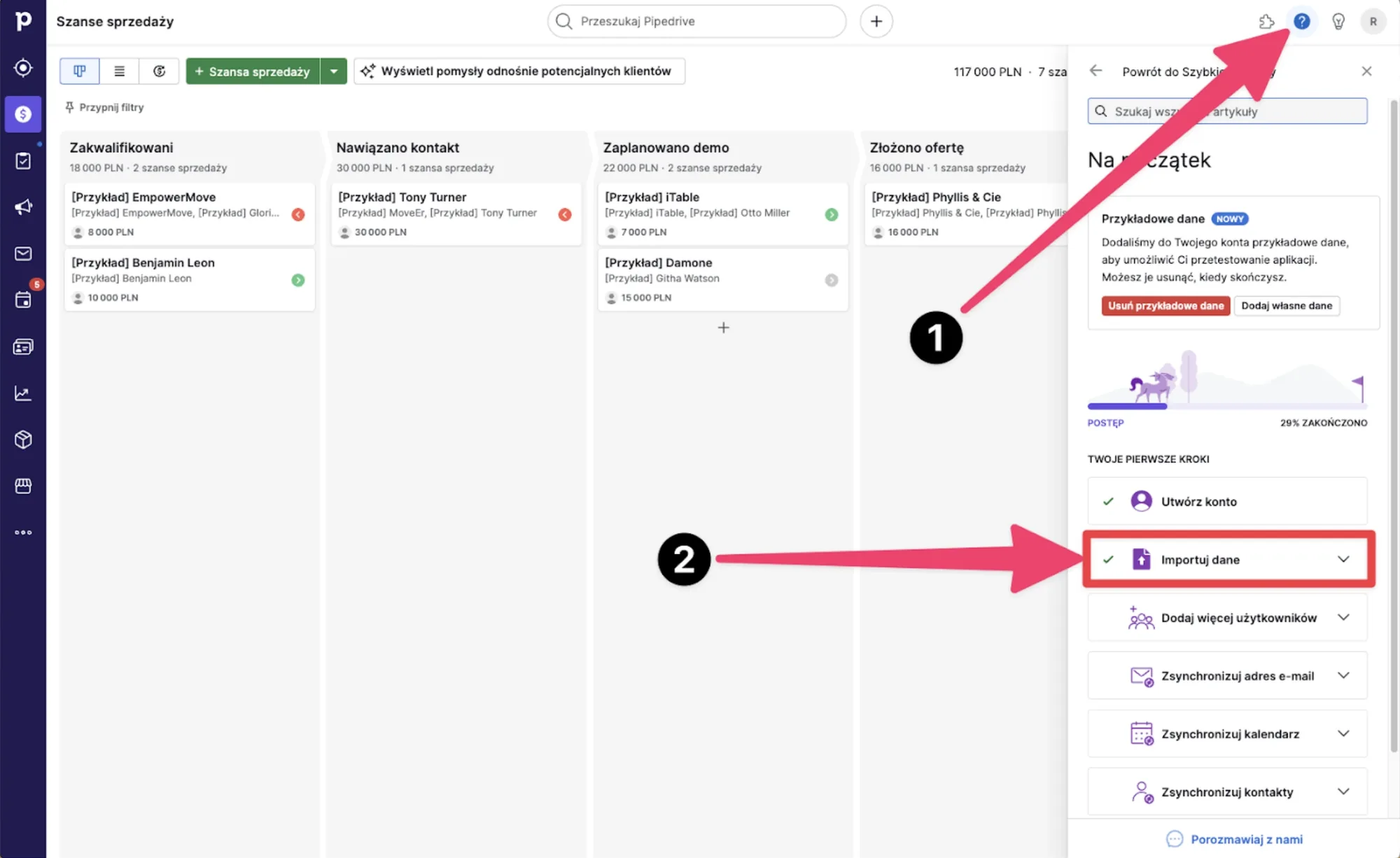Click the back arrow in help panel
1400x858 pixels.
[x=1096, y=71]
